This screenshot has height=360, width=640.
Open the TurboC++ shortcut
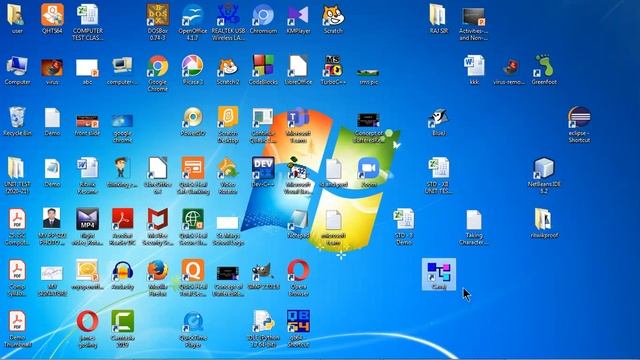coord(333,67)
